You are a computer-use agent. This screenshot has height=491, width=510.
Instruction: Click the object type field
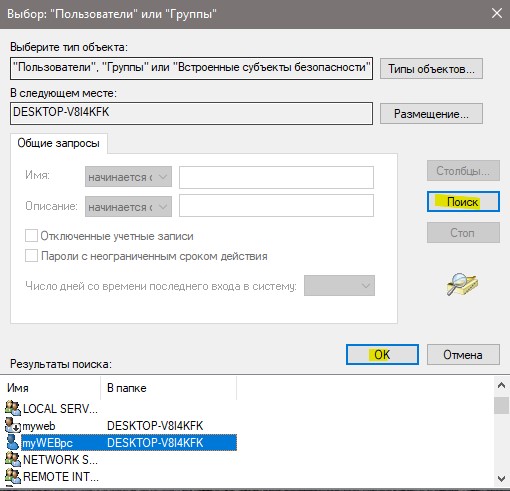coord(191,68)
